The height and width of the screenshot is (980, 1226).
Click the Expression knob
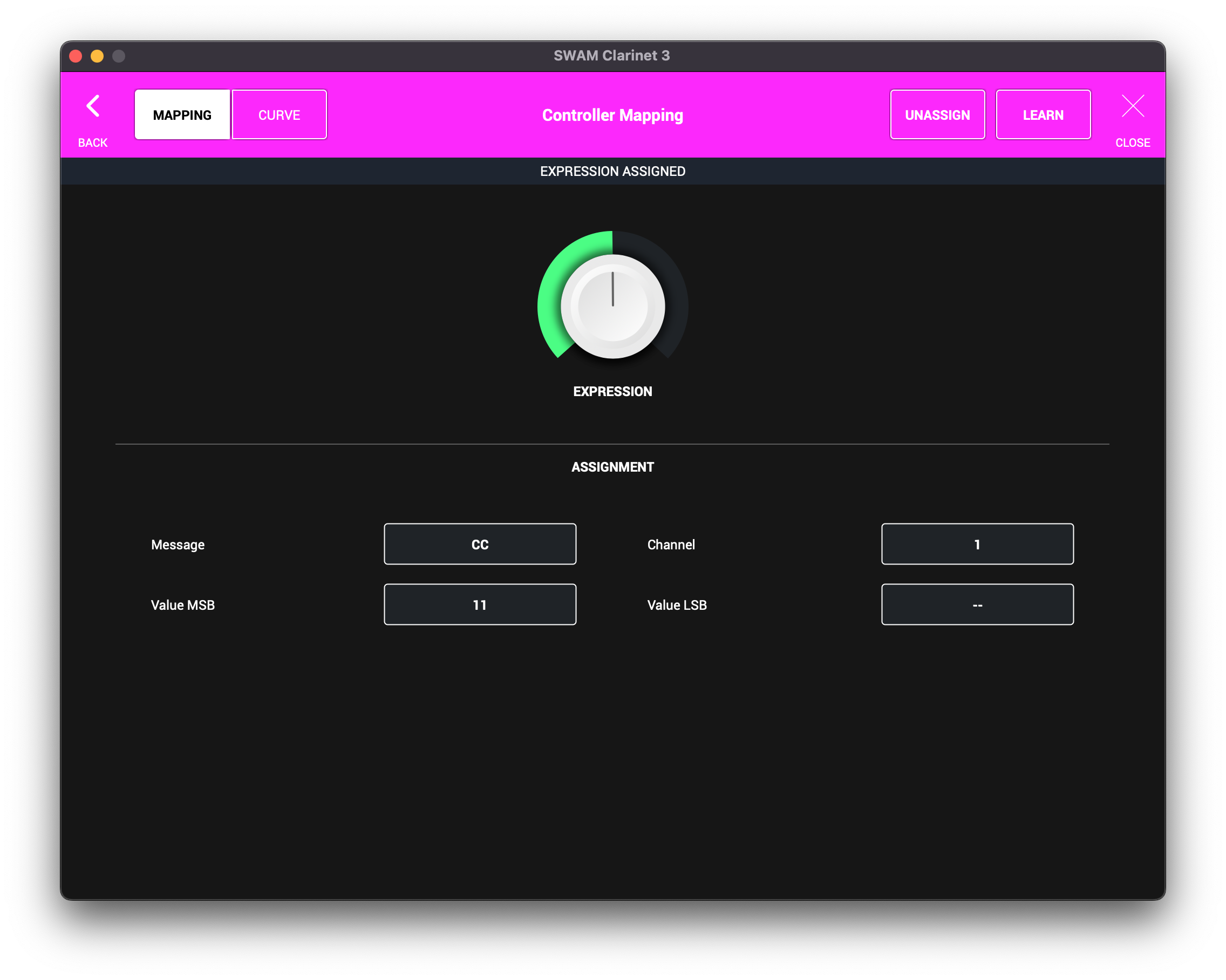tap(612, 307)
